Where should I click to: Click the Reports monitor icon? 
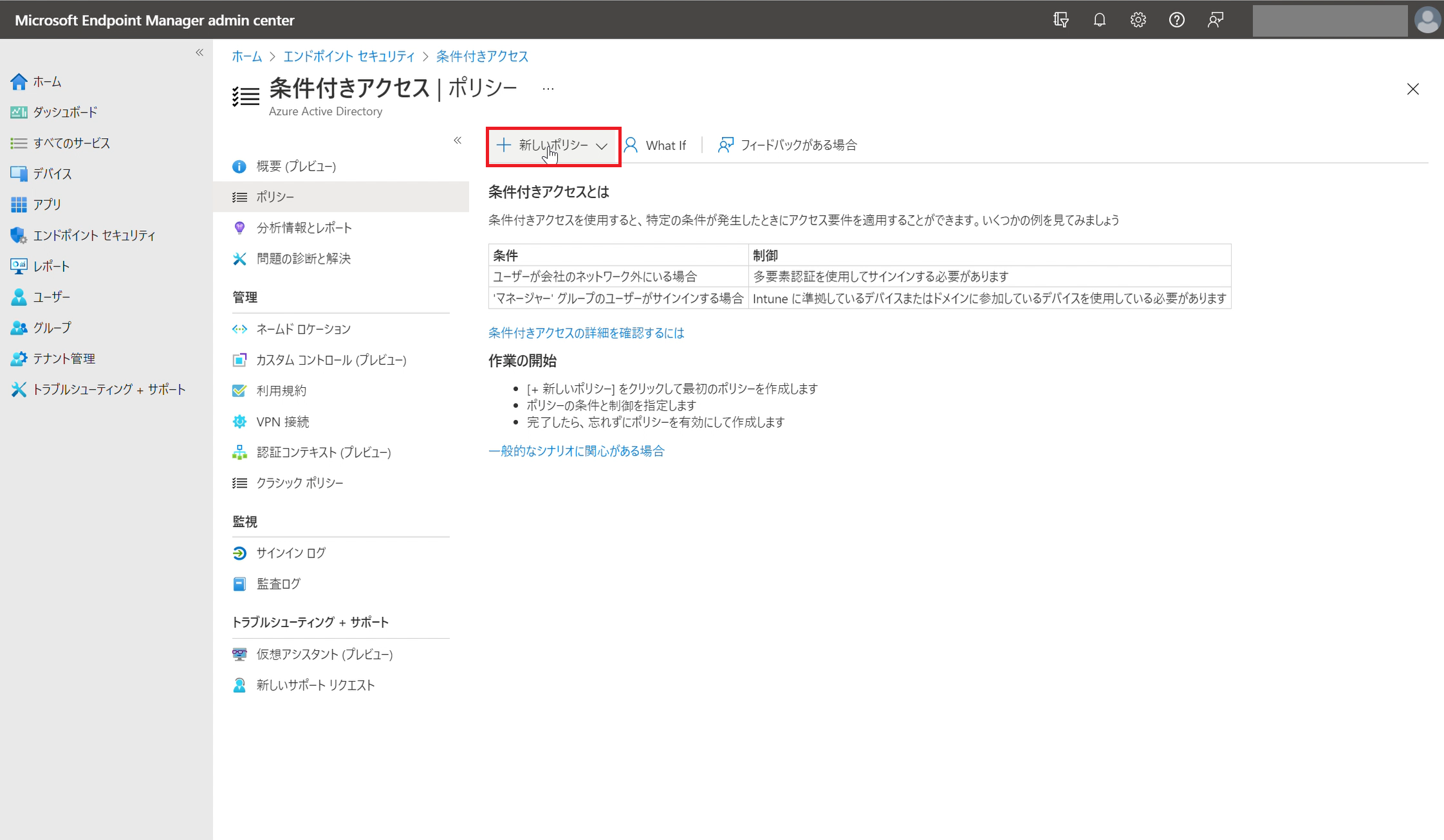[19, 266]
